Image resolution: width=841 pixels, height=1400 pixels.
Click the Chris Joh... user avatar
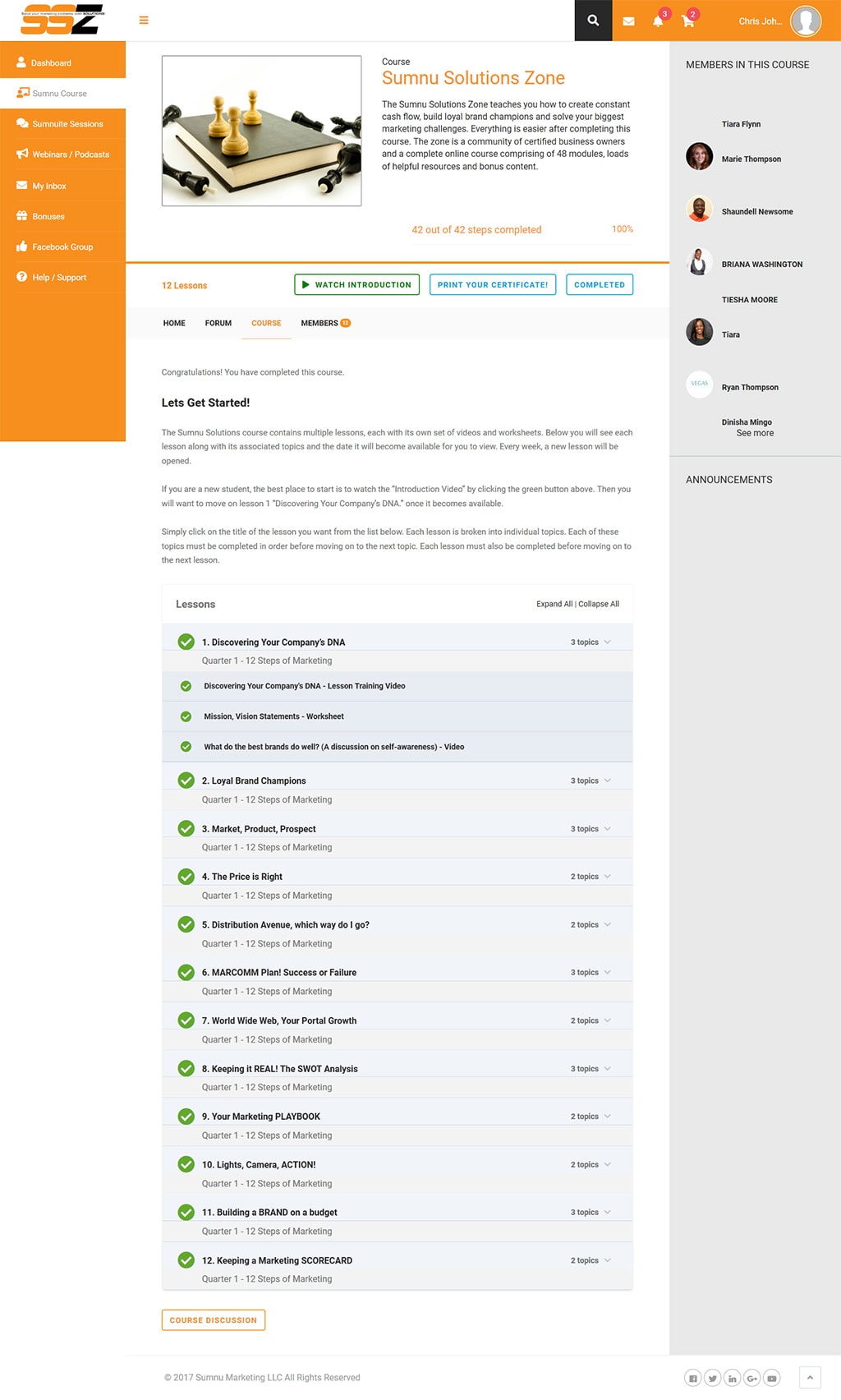click(806, 21)
